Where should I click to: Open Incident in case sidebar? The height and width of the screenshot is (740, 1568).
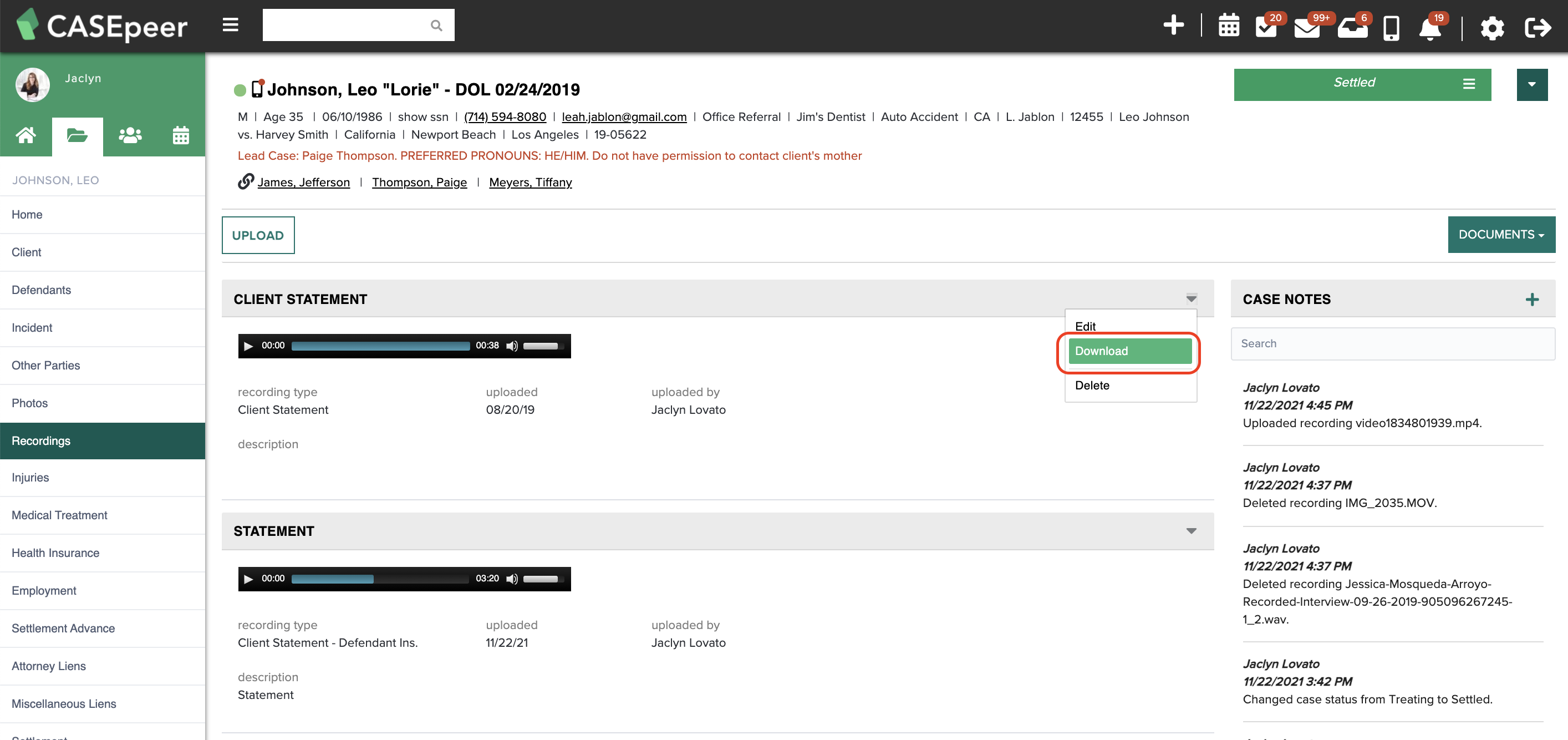tap(102, 328)
